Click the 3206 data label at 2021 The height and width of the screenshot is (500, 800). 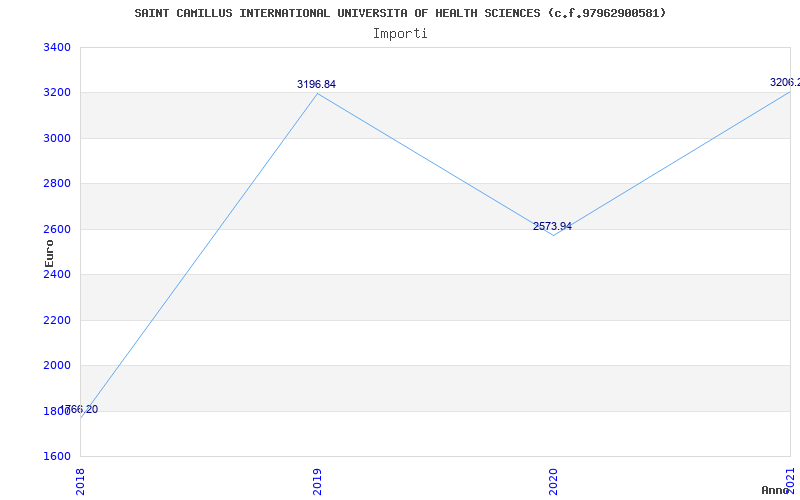(x=785, y=83)
